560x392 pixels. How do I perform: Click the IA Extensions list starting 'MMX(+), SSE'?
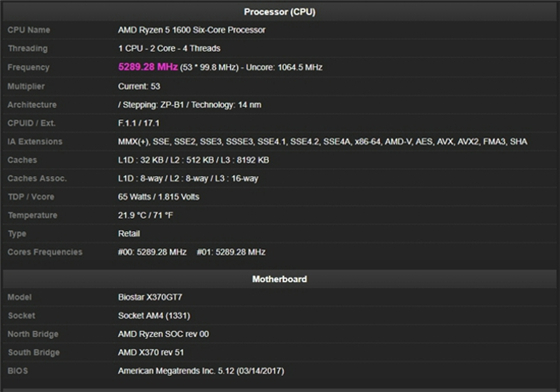point(322,142)
